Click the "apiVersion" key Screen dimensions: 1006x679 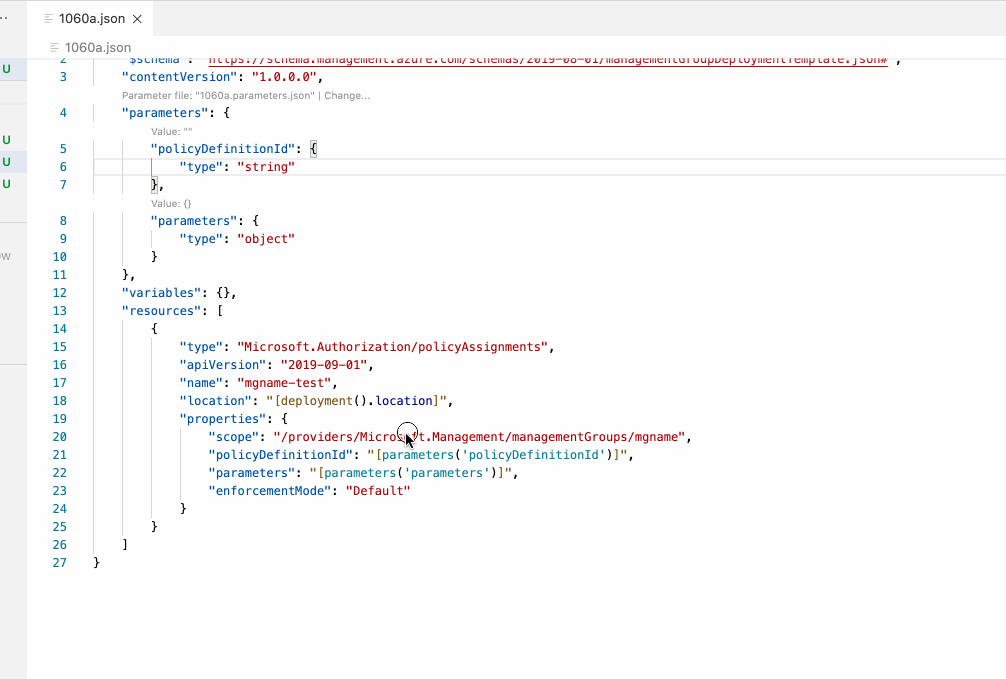point(223,365)
